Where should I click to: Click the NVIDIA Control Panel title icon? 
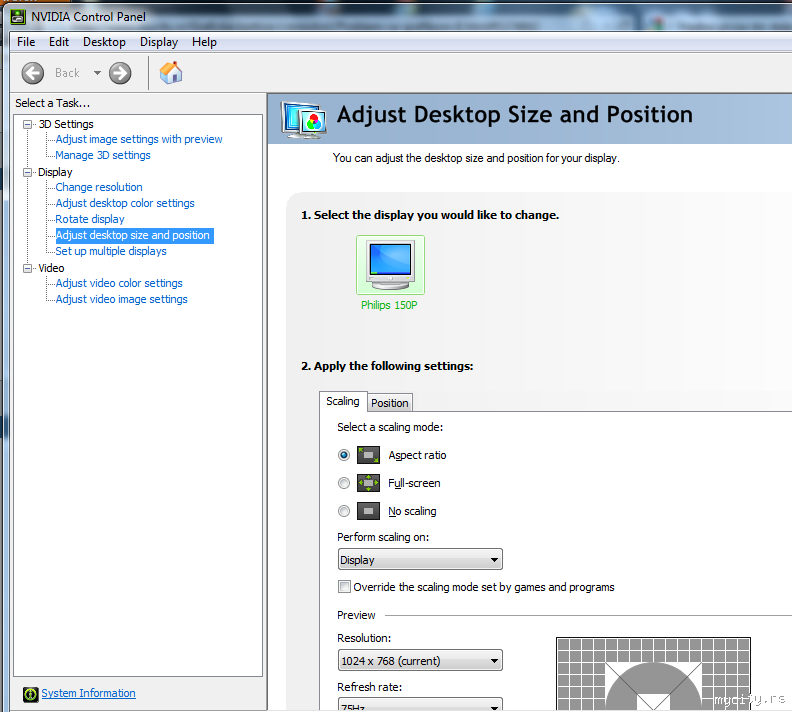[18, 17]
